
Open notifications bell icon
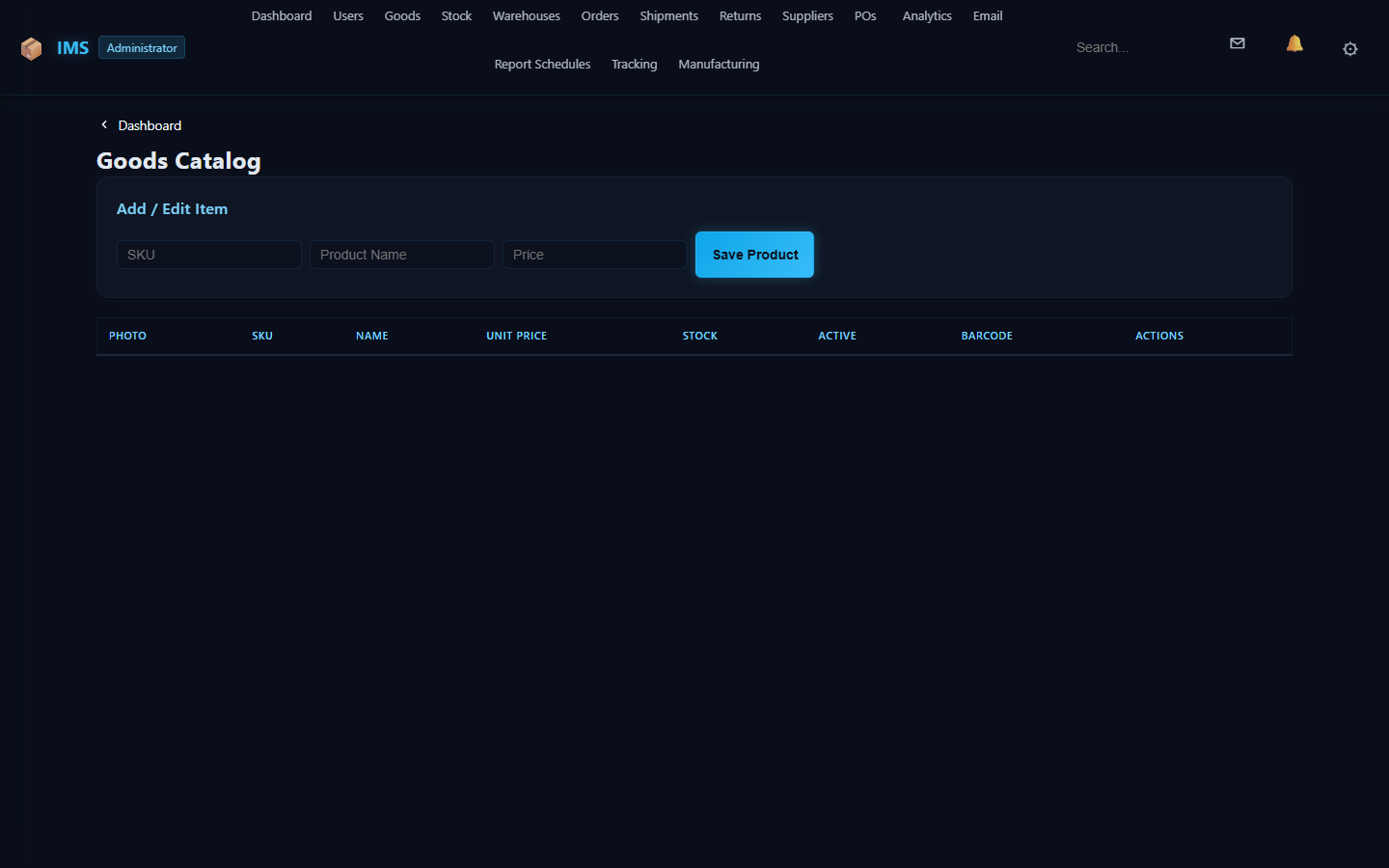point(1294,43)
